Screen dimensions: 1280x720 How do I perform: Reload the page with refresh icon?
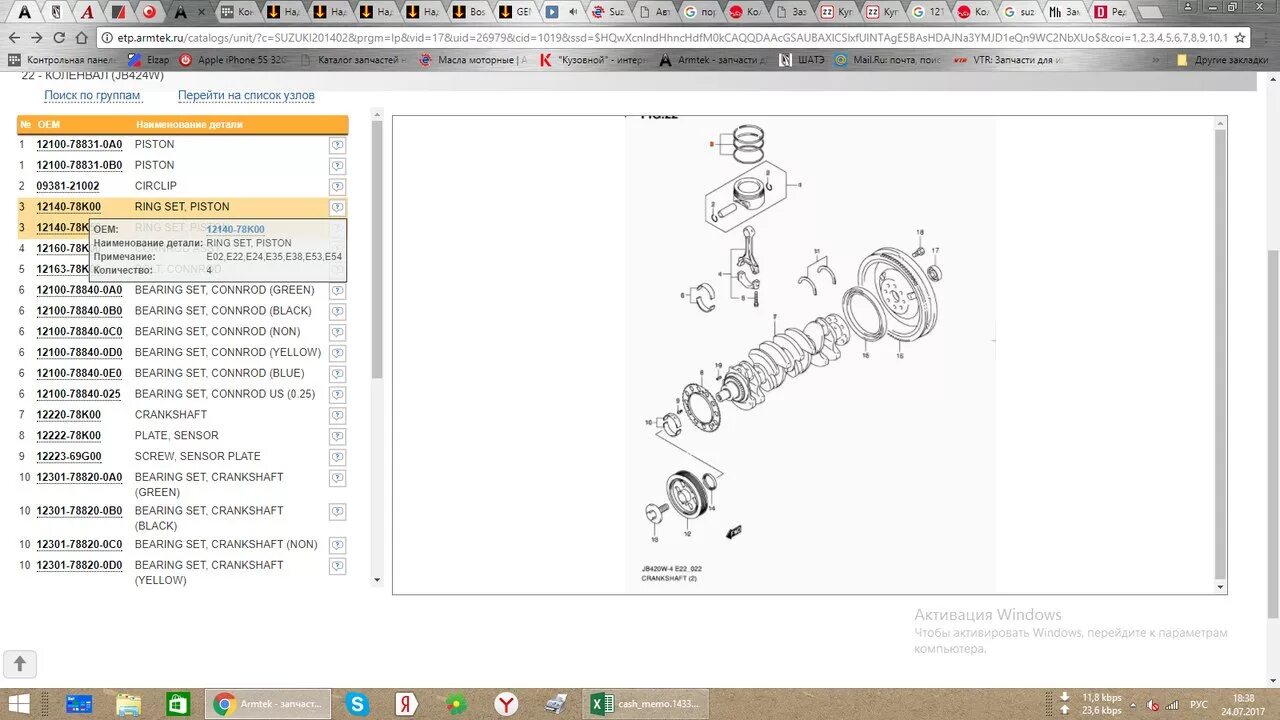tap(59, 37)
